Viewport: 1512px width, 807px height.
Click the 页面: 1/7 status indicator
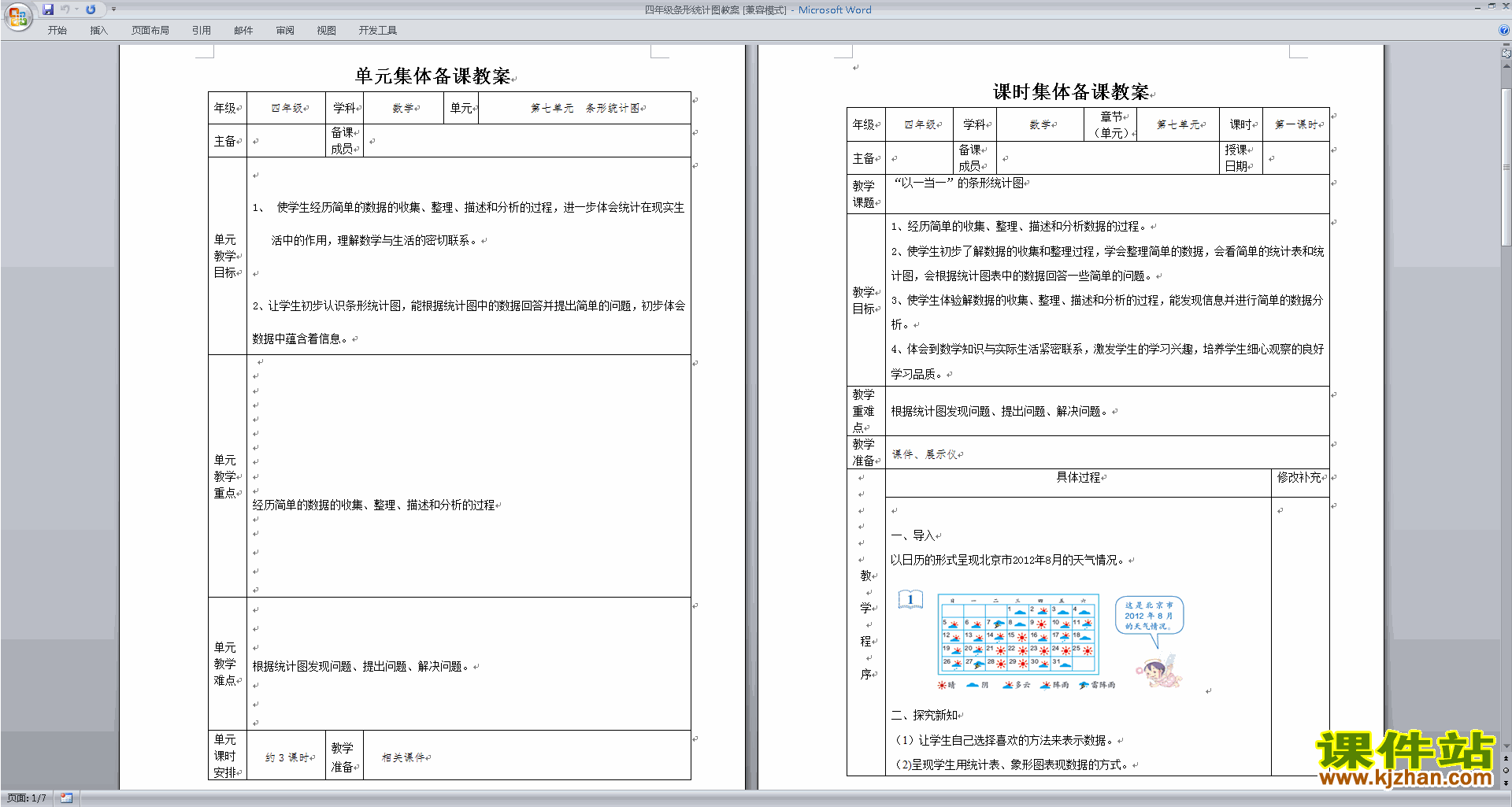(26, 798)
